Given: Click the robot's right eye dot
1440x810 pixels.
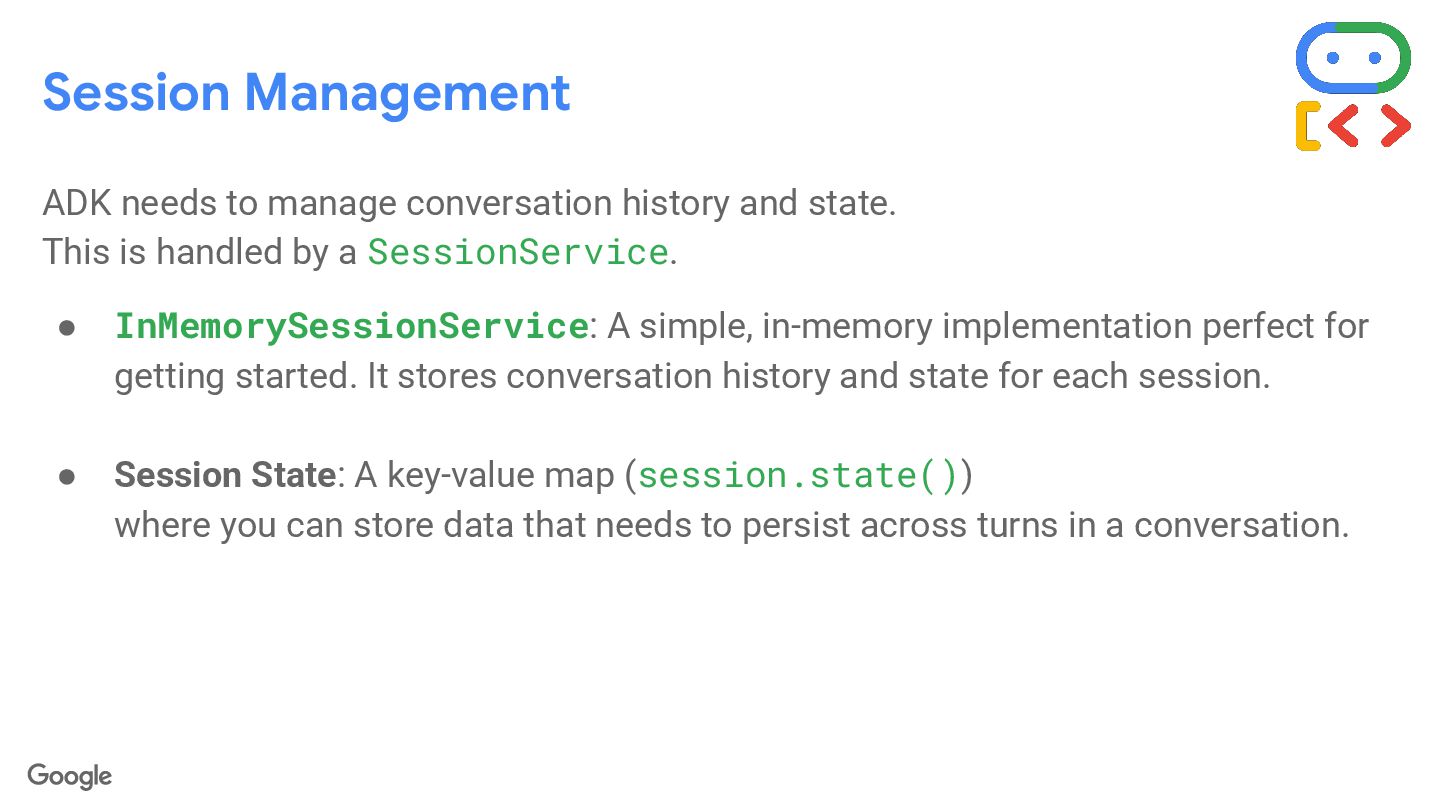Looking at the screenshot, I should [1375, 58].
